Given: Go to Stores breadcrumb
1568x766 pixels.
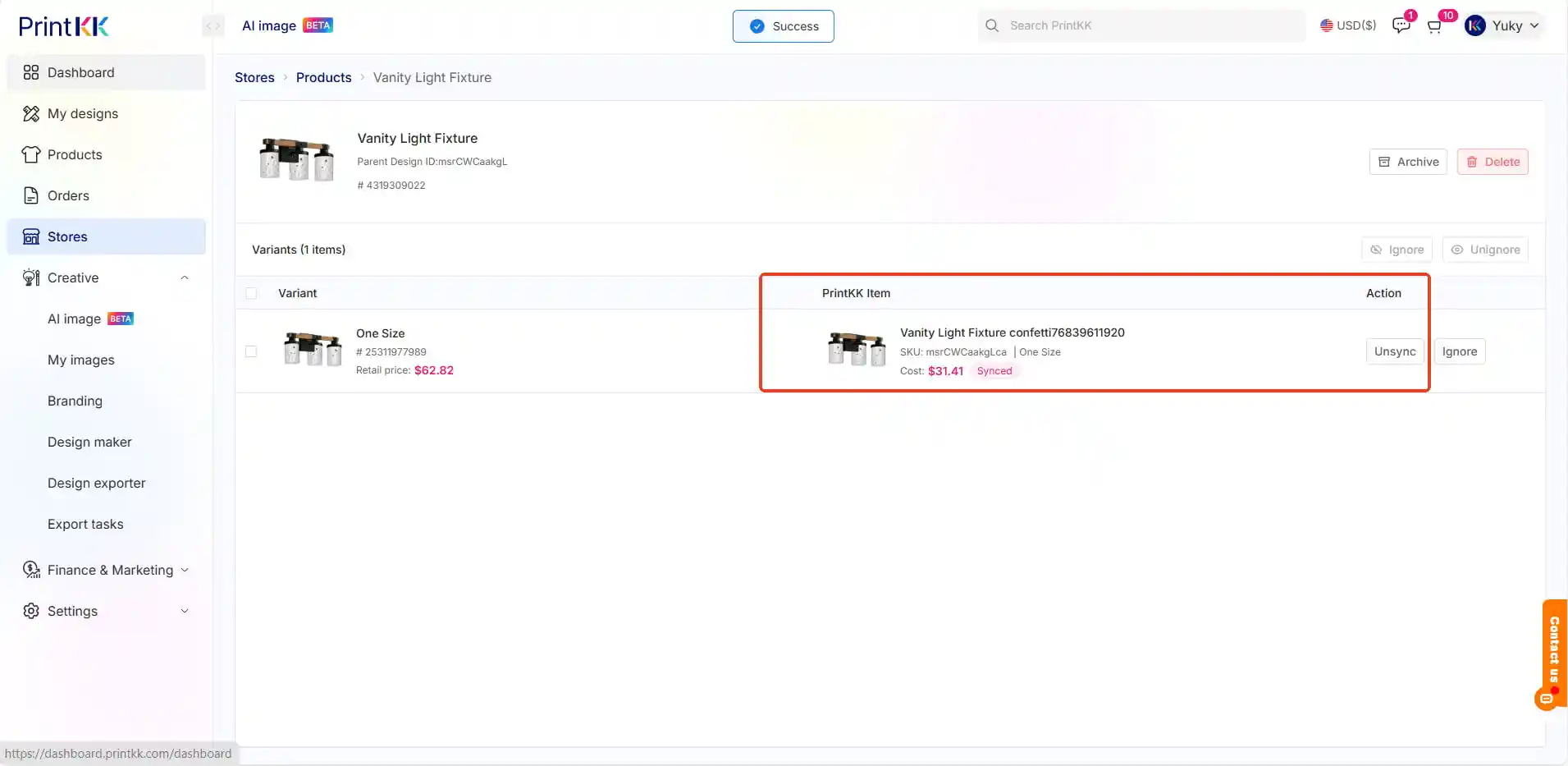Looking at the screenshot, I should pos(254,77).
